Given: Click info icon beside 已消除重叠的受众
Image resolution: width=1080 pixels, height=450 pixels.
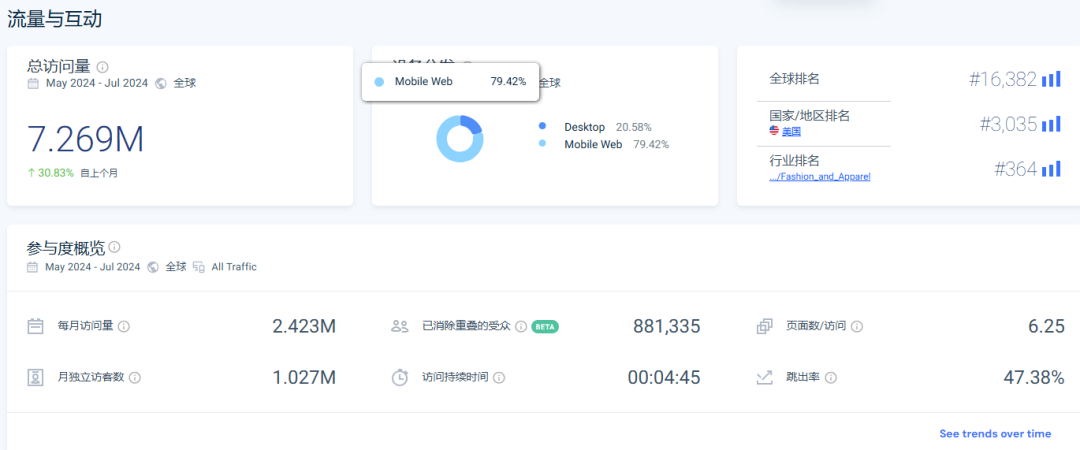Looking at the screenshot, I should coord(521,326).
